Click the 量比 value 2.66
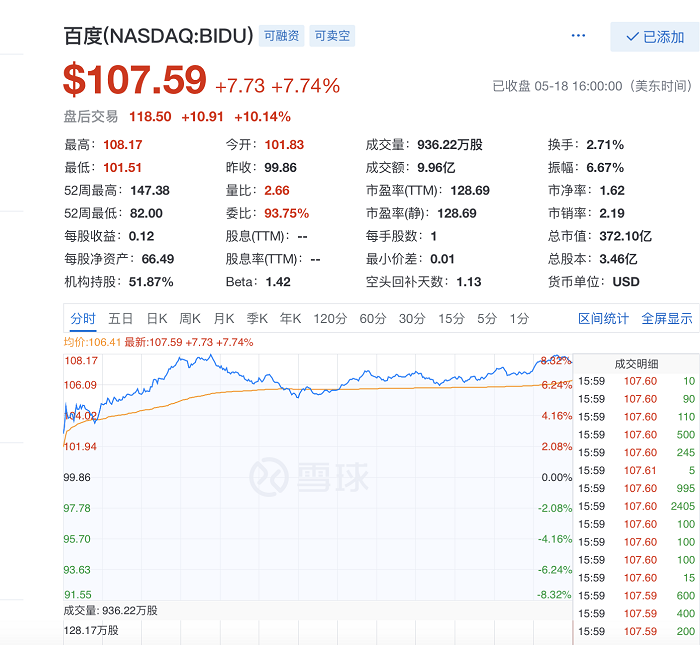 coord(277,191)
